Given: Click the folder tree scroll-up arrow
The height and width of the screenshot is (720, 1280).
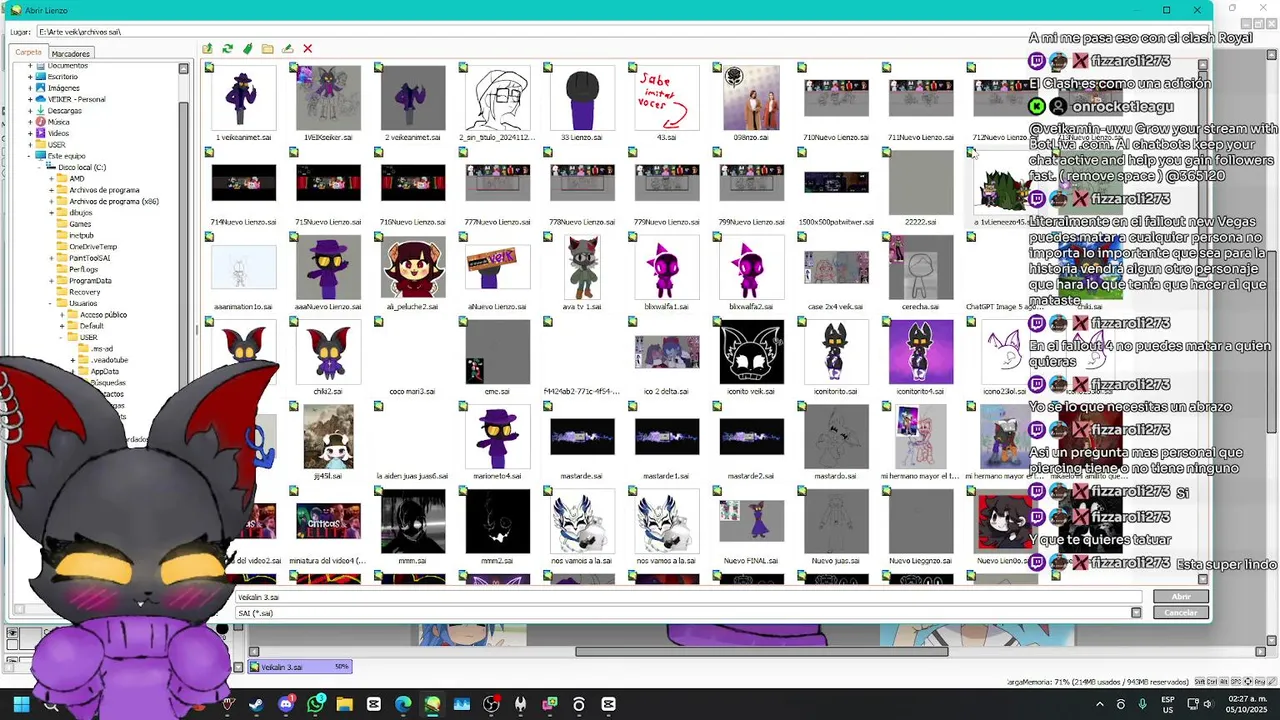Looking at the screenshot, I should 183,69.
